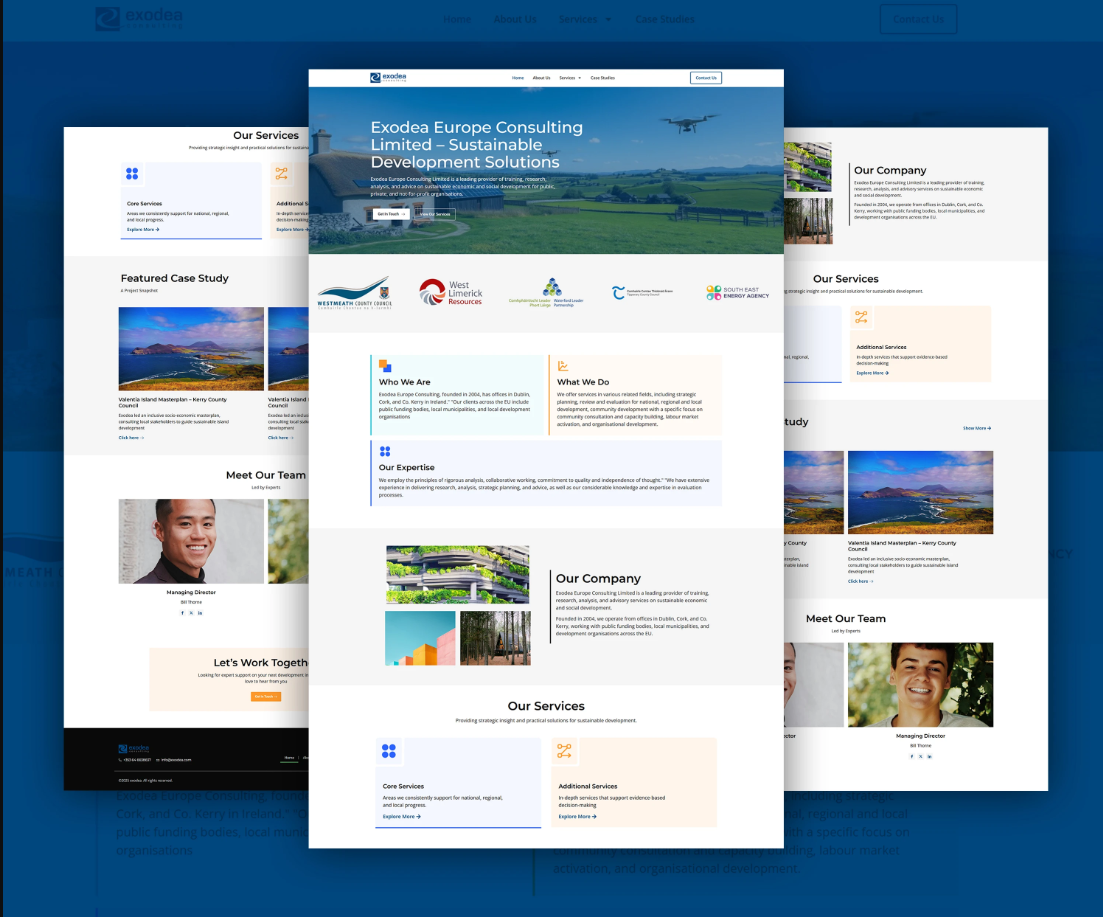Open full Valentia Island thumbnail in right page
1103x917 pixels.
[x=921, y=492]
